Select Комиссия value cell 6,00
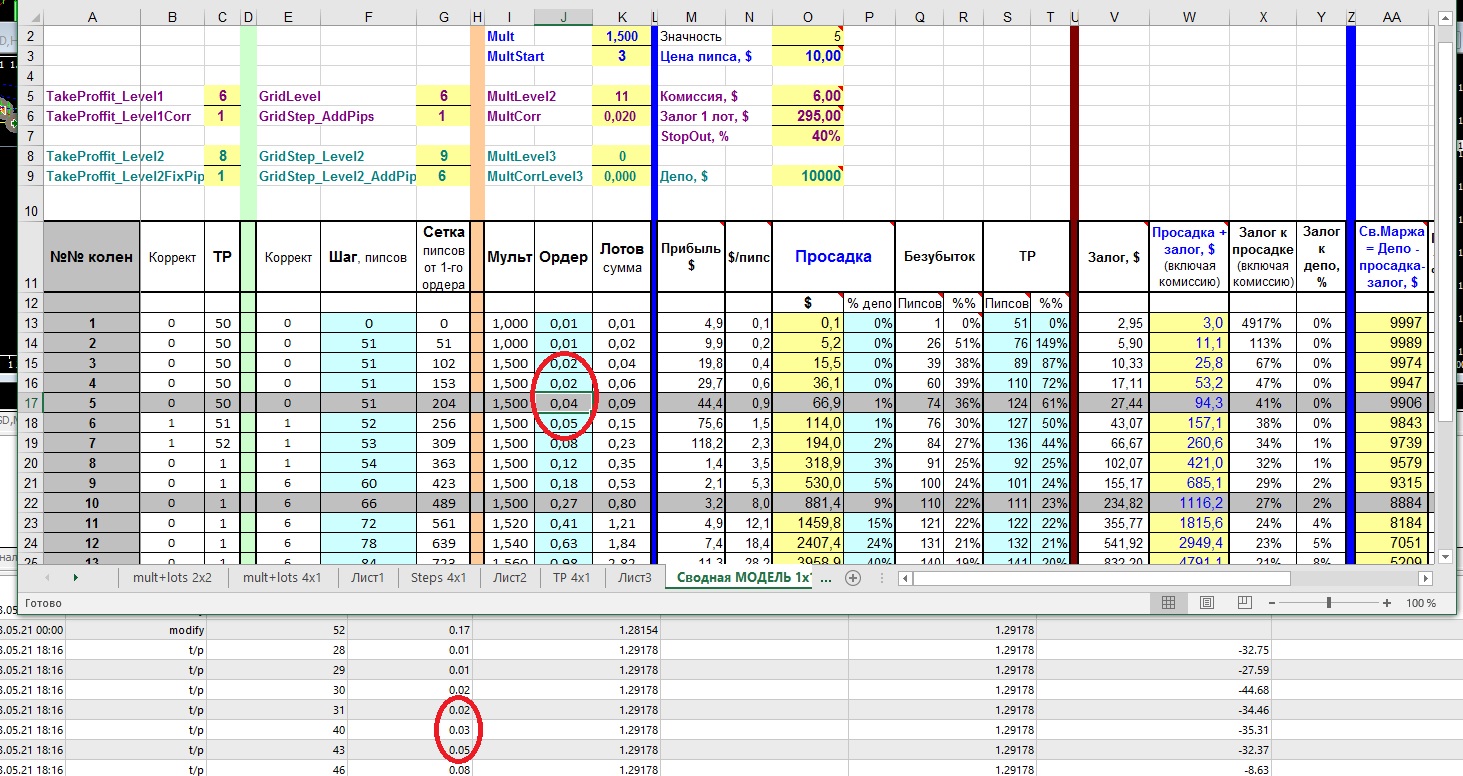The height and width of the screenshot is (776, 1463). (807, 96)
